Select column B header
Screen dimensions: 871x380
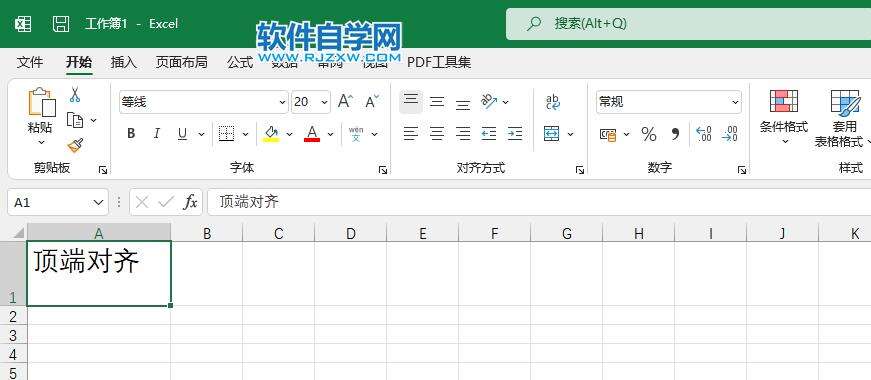(207, 233)
